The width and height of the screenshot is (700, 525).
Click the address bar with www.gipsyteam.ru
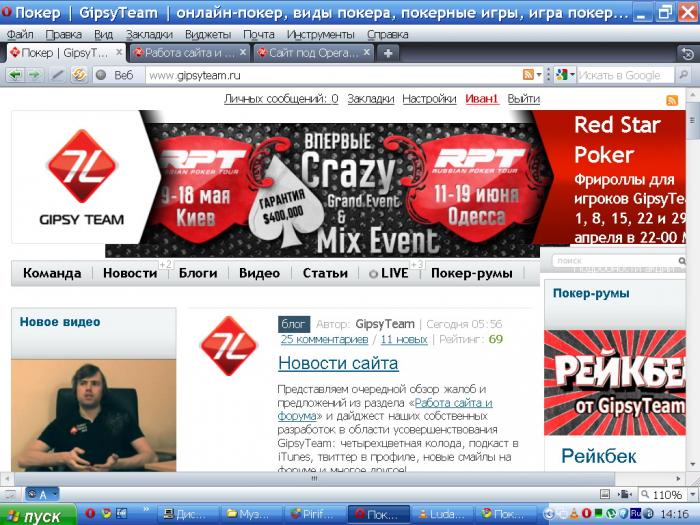point(333,75)
